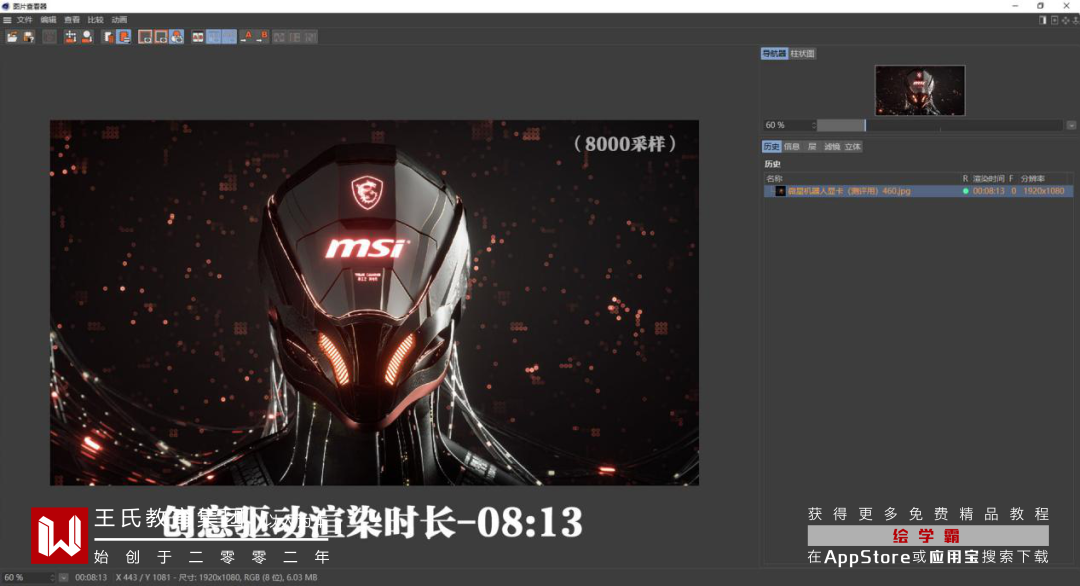Click the status bar 00:08:13 time
This screenshot has height=586, width=1080.
point(91,578)
